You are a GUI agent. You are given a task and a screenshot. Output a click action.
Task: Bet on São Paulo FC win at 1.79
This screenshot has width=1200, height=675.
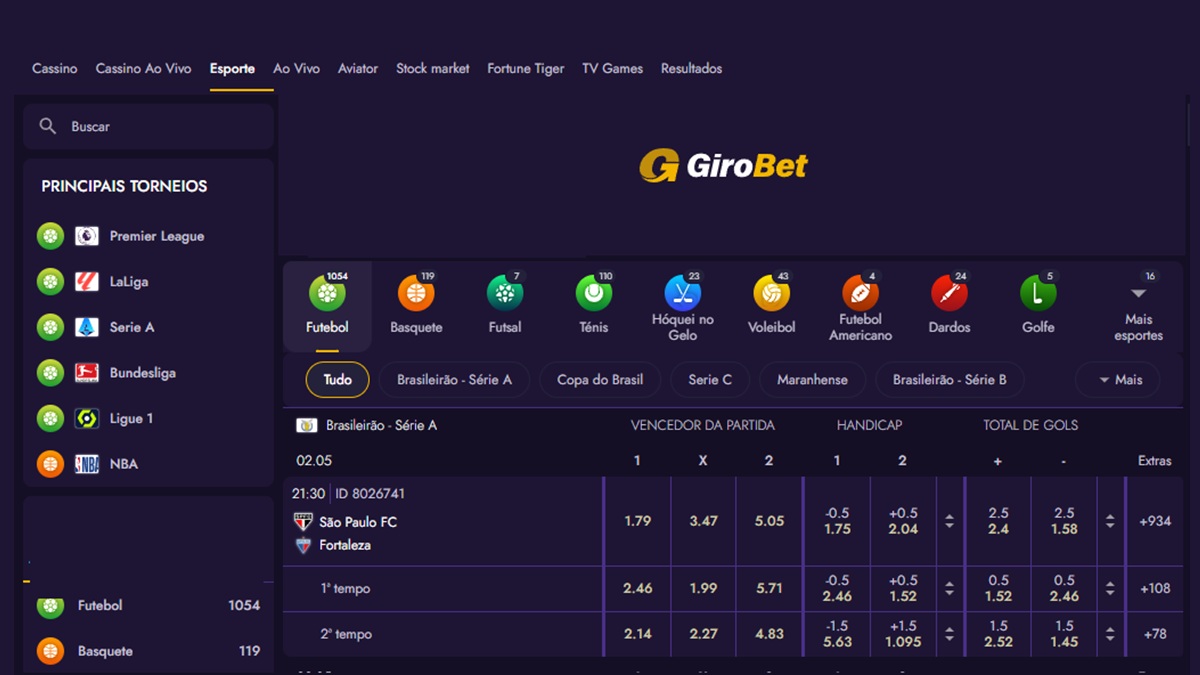638,521
